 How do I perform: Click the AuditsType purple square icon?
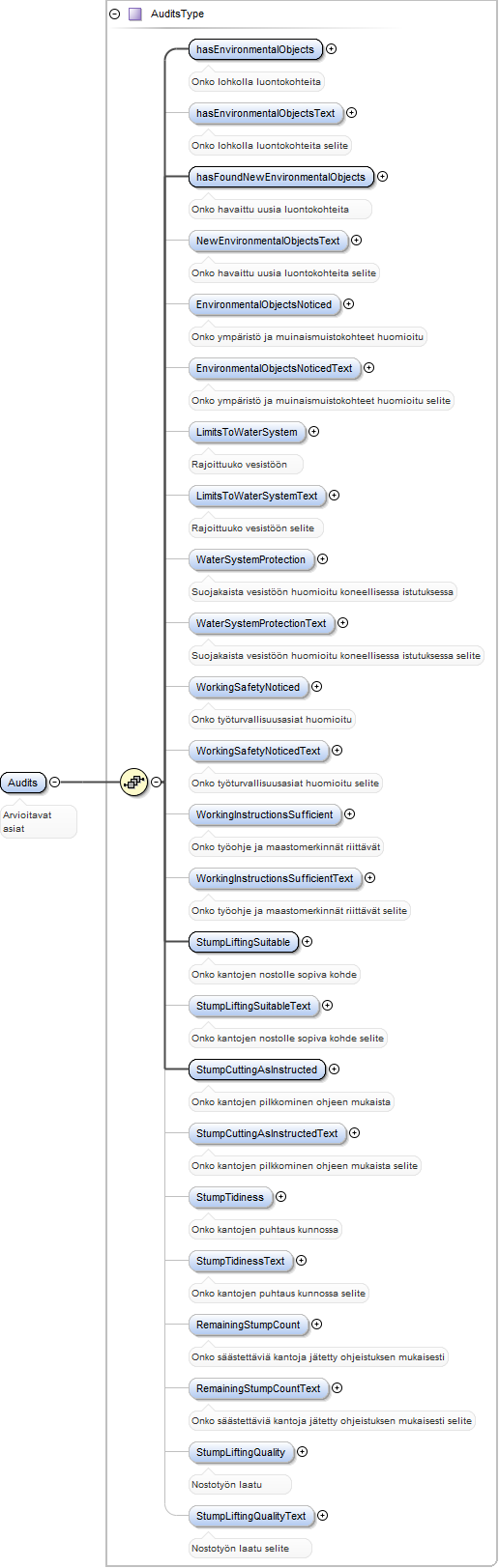click(x=134, y=14)
